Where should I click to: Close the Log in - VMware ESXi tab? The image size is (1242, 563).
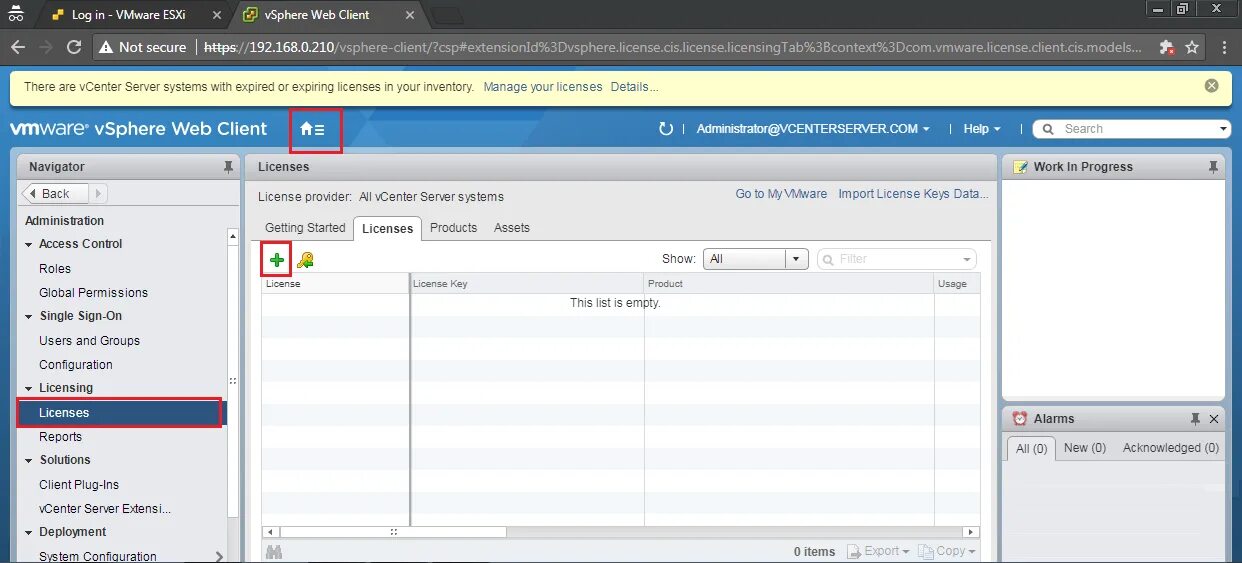coord(217,15)
